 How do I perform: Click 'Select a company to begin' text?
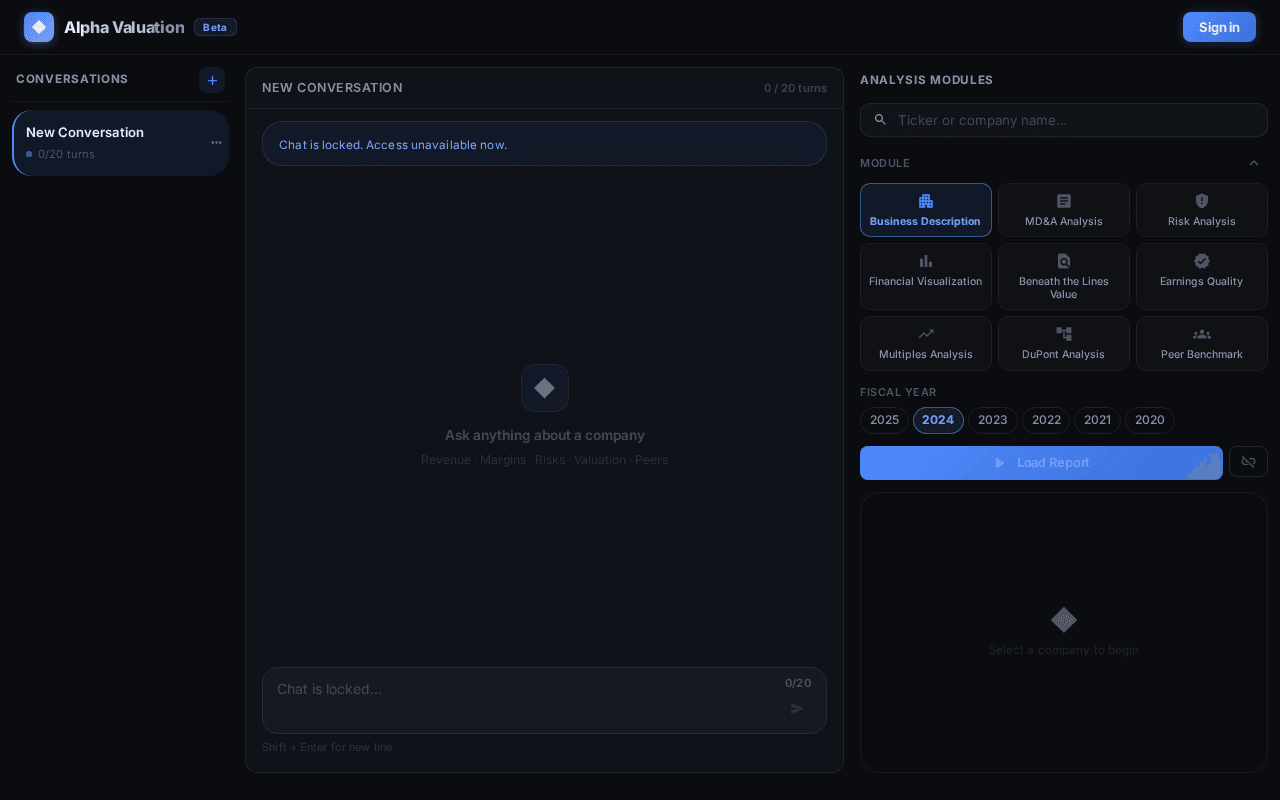pos(1064,650)
